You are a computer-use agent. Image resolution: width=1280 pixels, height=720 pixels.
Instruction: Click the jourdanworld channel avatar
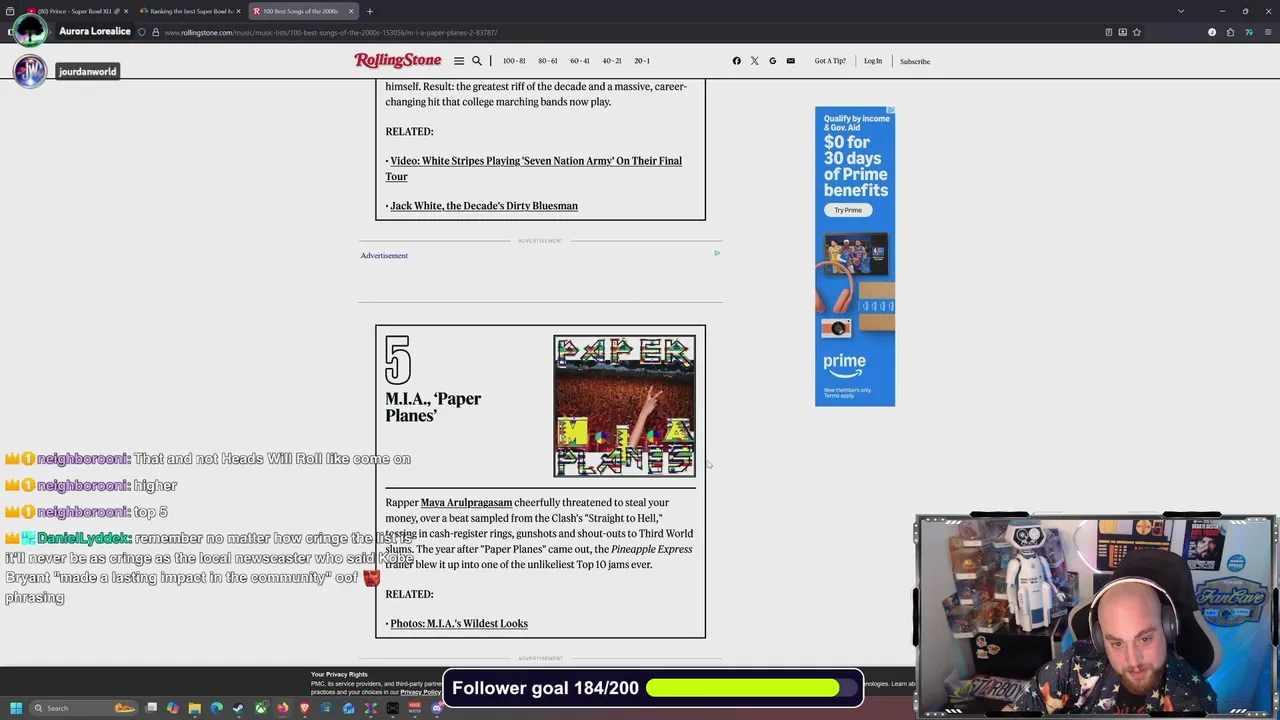30,71
